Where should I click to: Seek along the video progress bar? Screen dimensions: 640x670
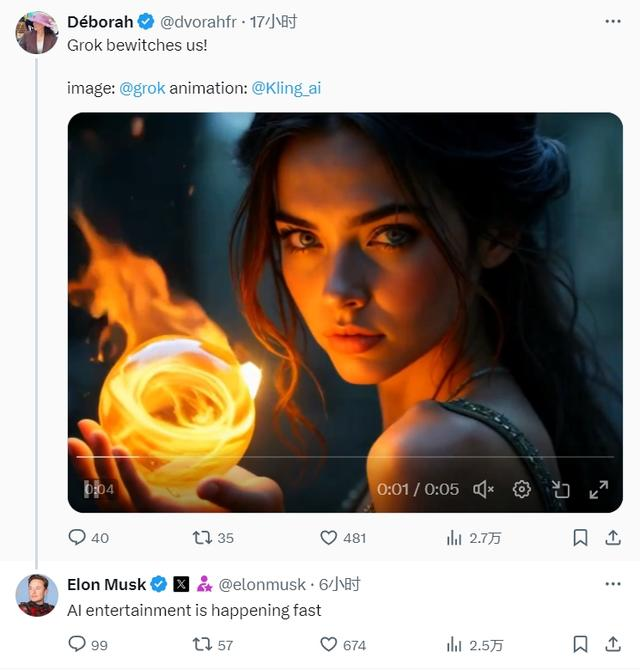[x=345, y=457]
